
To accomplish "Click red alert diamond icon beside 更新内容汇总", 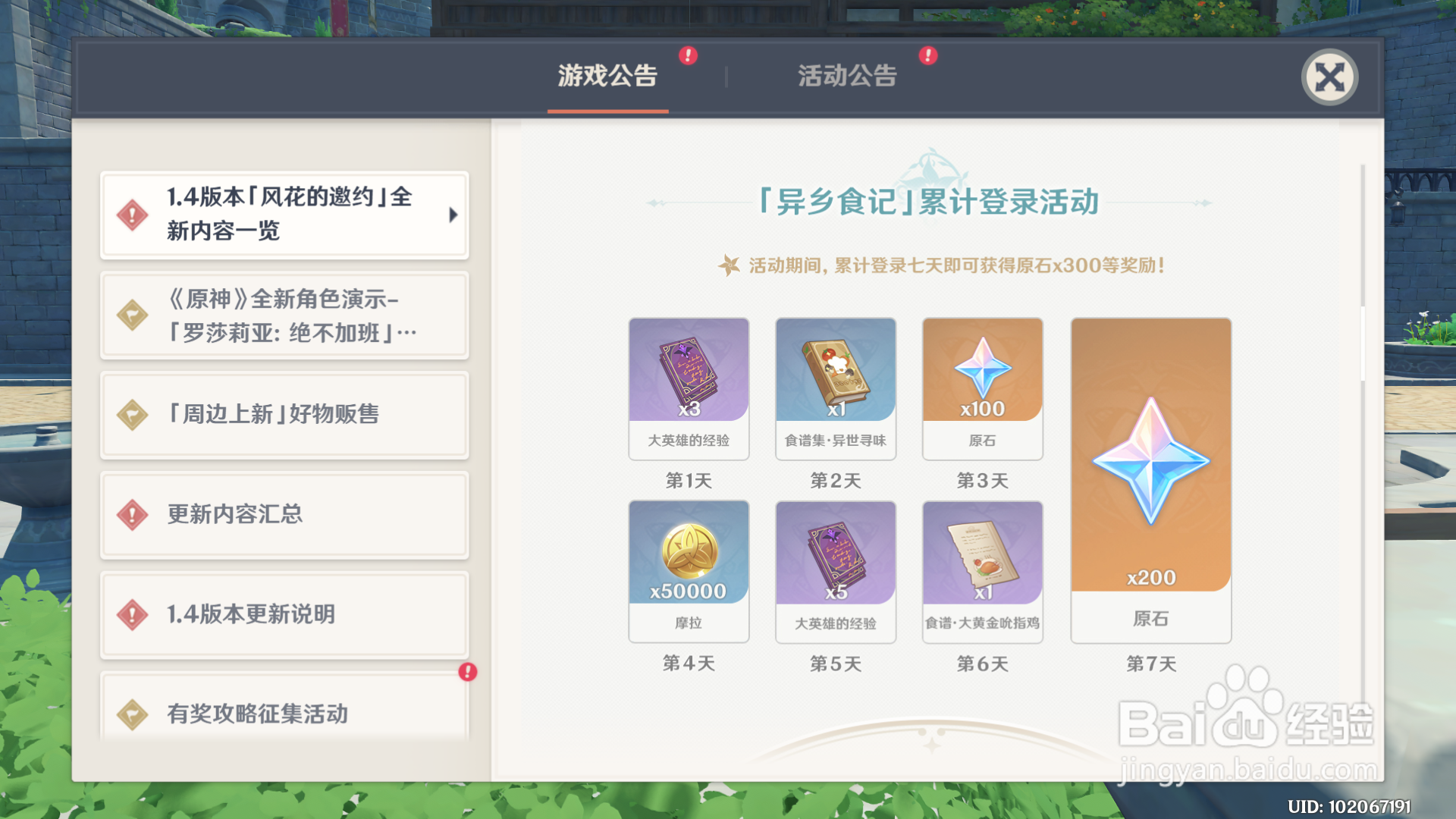I will click(133, 515).
